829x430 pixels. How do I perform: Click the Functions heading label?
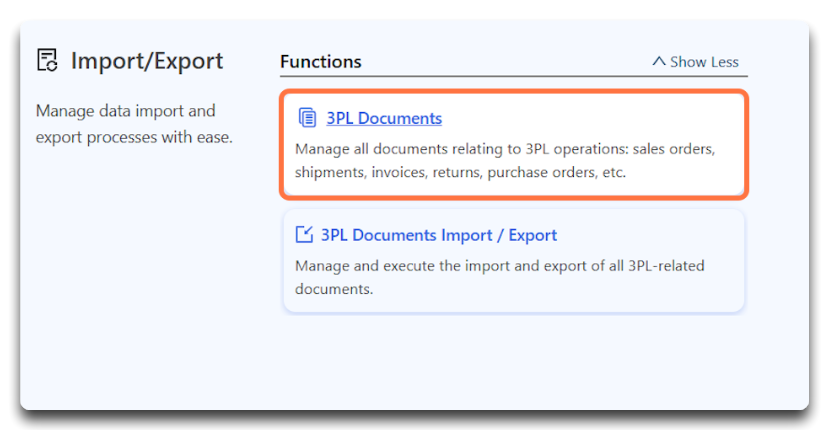tap(320, 62)
